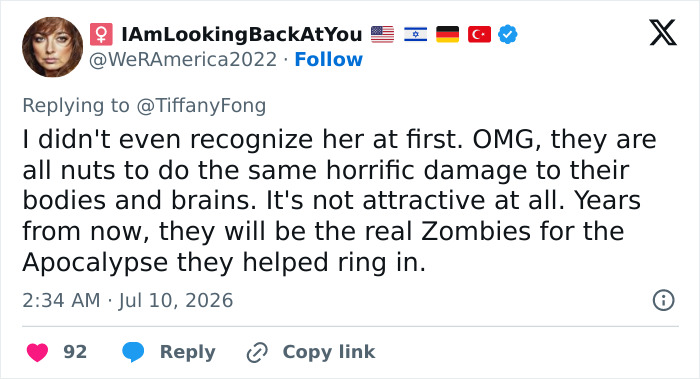This screenshot has width=700, height=379.
Task: Open the profile avatar photo
Action: coord(53,47)
